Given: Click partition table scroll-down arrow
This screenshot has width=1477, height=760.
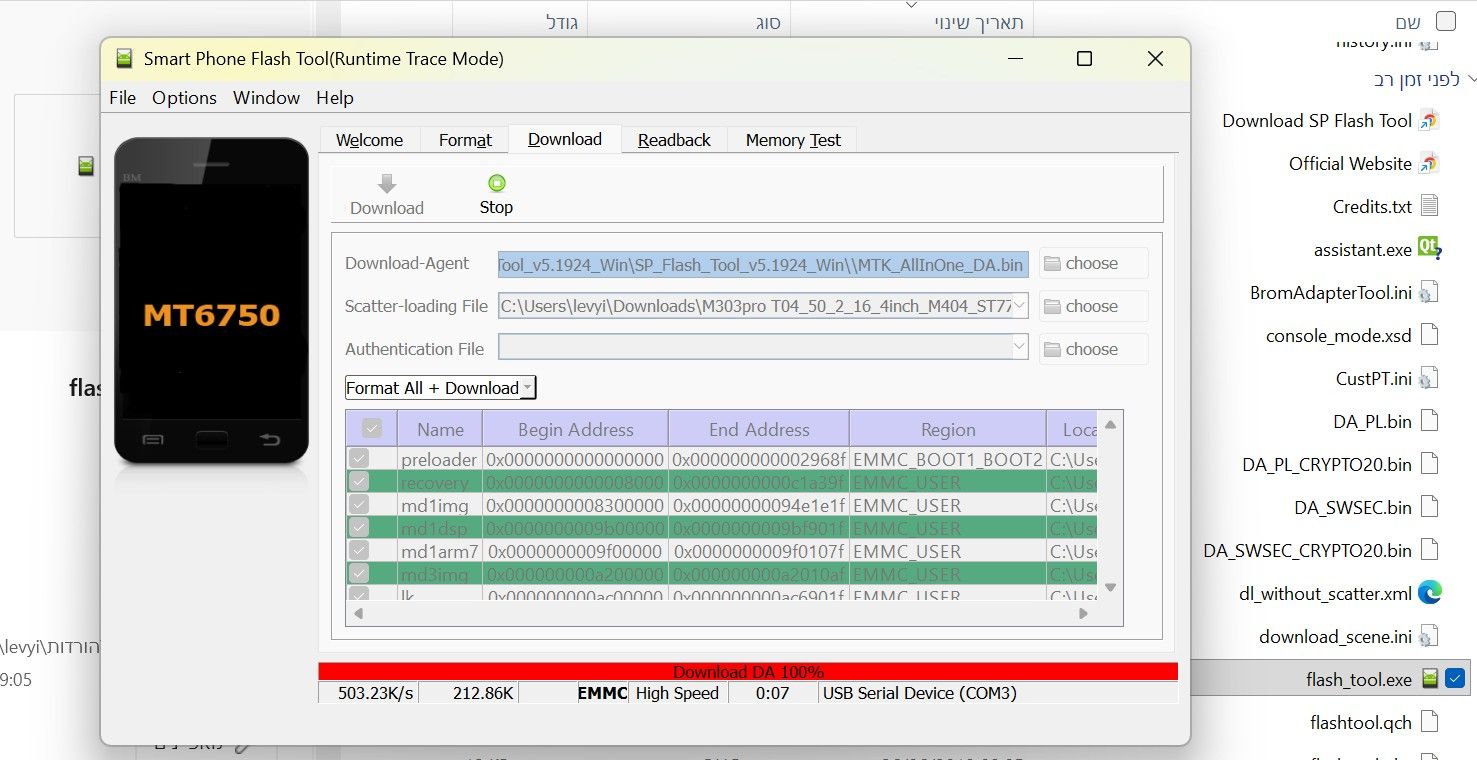Looking at the screenshot, I should (x=1110, y=588).
